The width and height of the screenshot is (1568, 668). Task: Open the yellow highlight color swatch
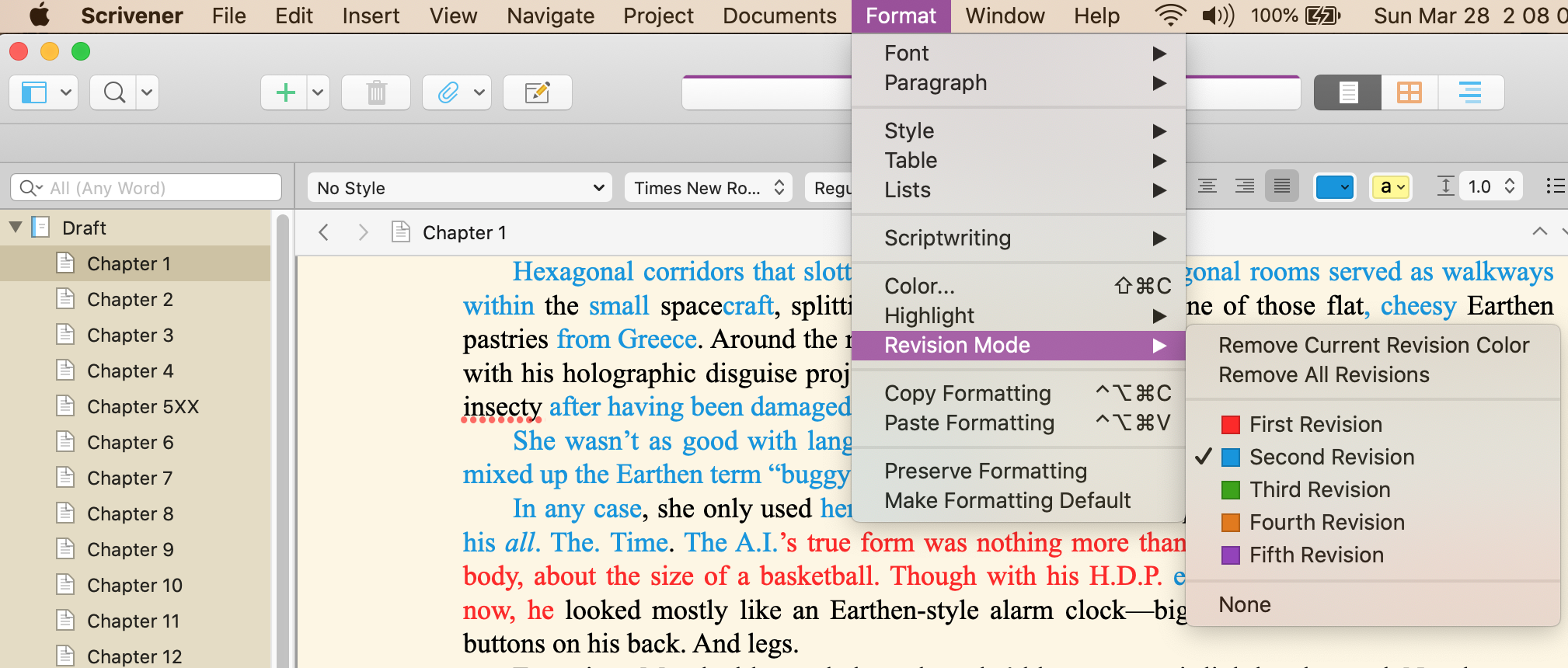click(1391, 187)
